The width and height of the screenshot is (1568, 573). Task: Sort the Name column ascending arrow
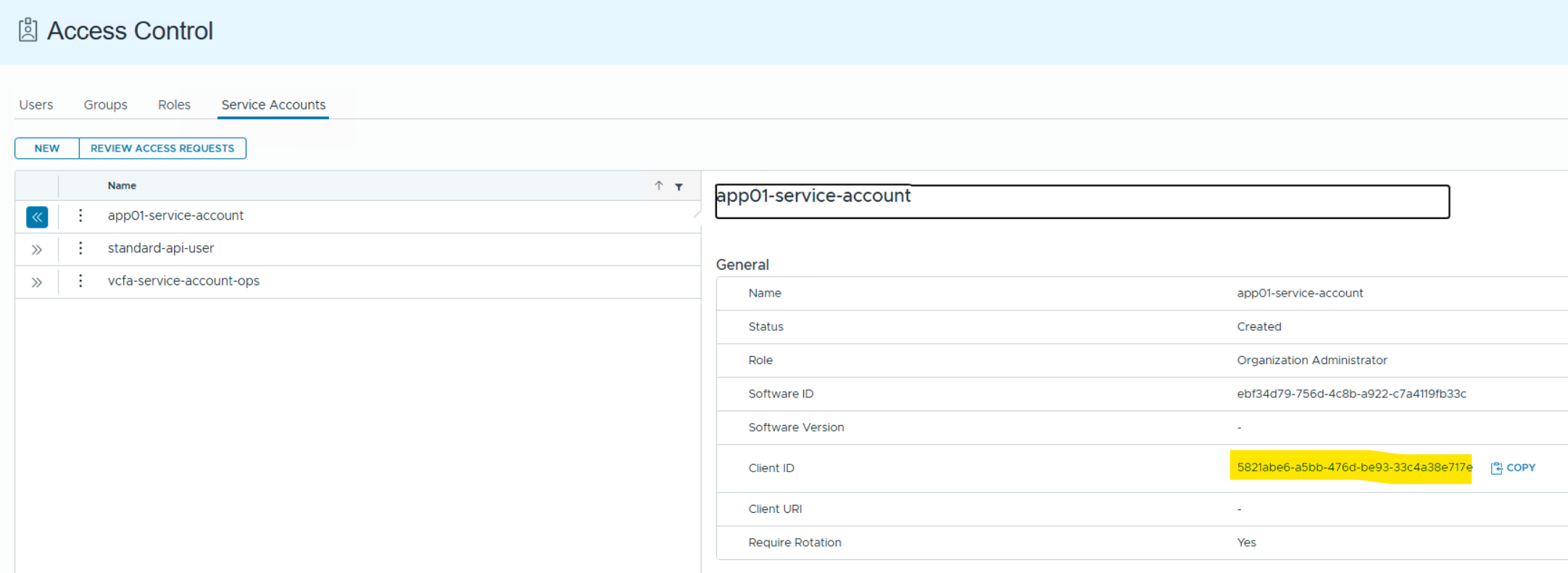(658, 186)
